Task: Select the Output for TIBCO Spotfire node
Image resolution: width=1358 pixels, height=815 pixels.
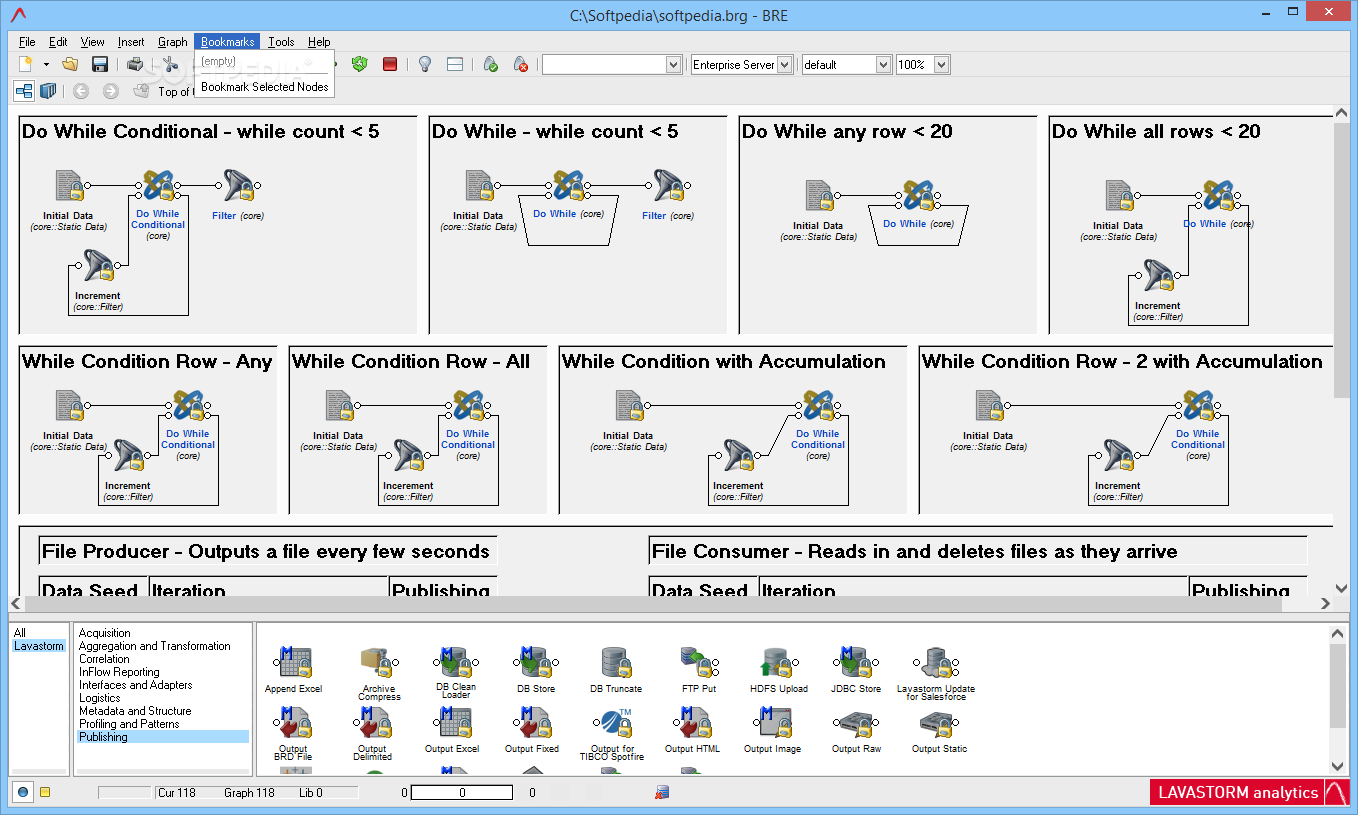Action: pos(612,734)
